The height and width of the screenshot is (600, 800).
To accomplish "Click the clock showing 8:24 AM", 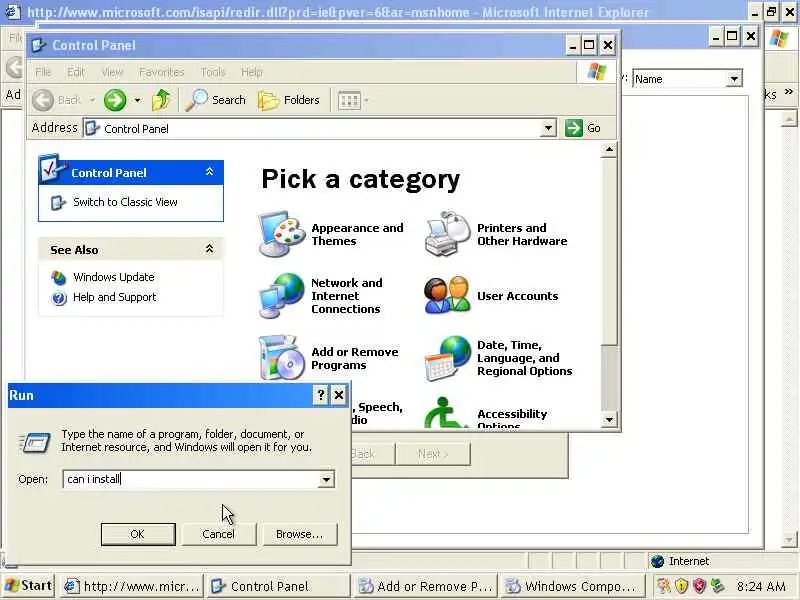I will click(761, 586).
